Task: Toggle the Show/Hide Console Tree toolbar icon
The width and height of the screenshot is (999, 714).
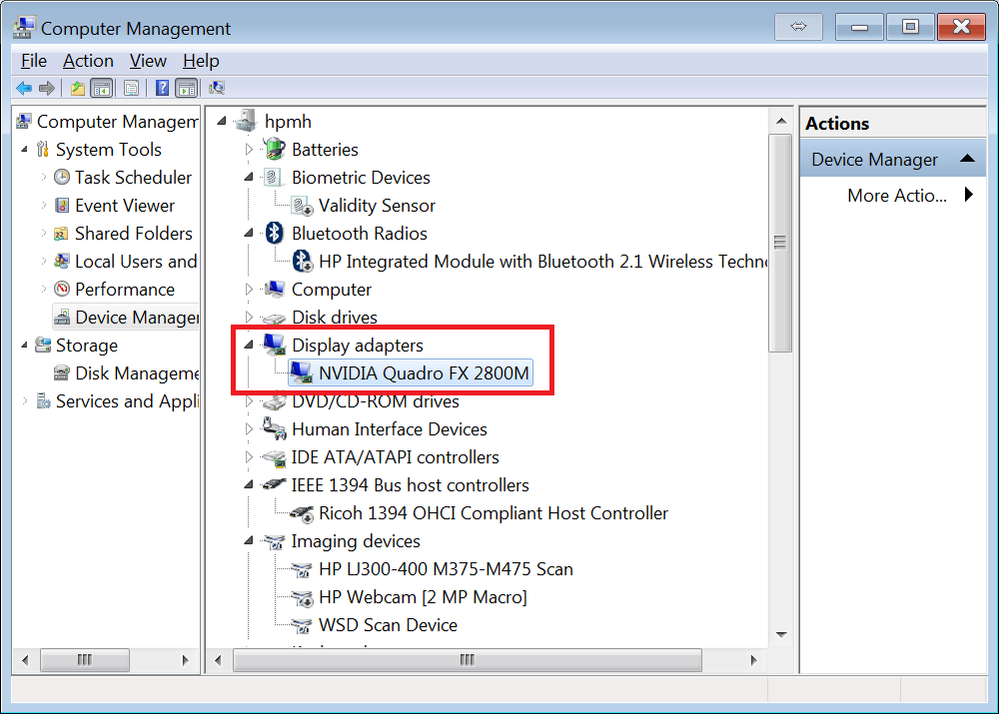Action: click(x=102, y=88)
